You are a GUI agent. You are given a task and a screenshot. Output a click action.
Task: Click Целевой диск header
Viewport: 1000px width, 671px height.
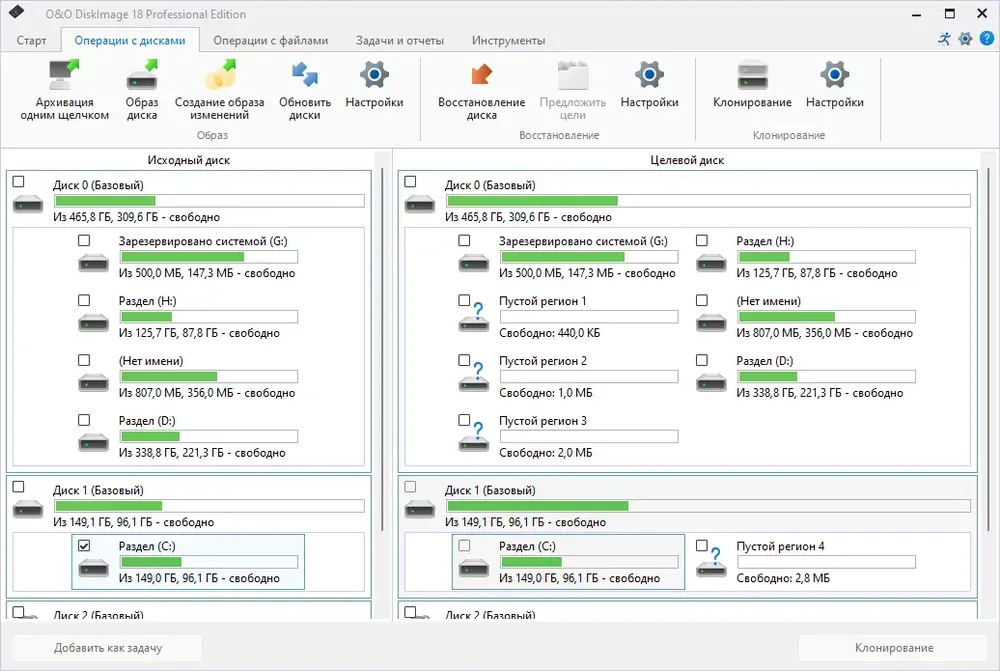point(688,160)
